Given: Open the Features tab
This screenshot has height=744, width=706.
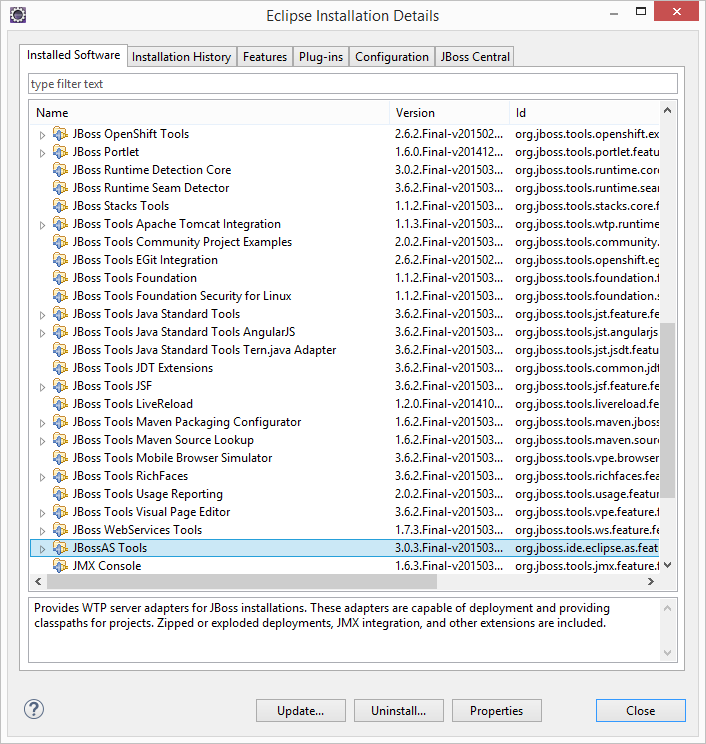Looking at the screenshot, I should point(265,57).
